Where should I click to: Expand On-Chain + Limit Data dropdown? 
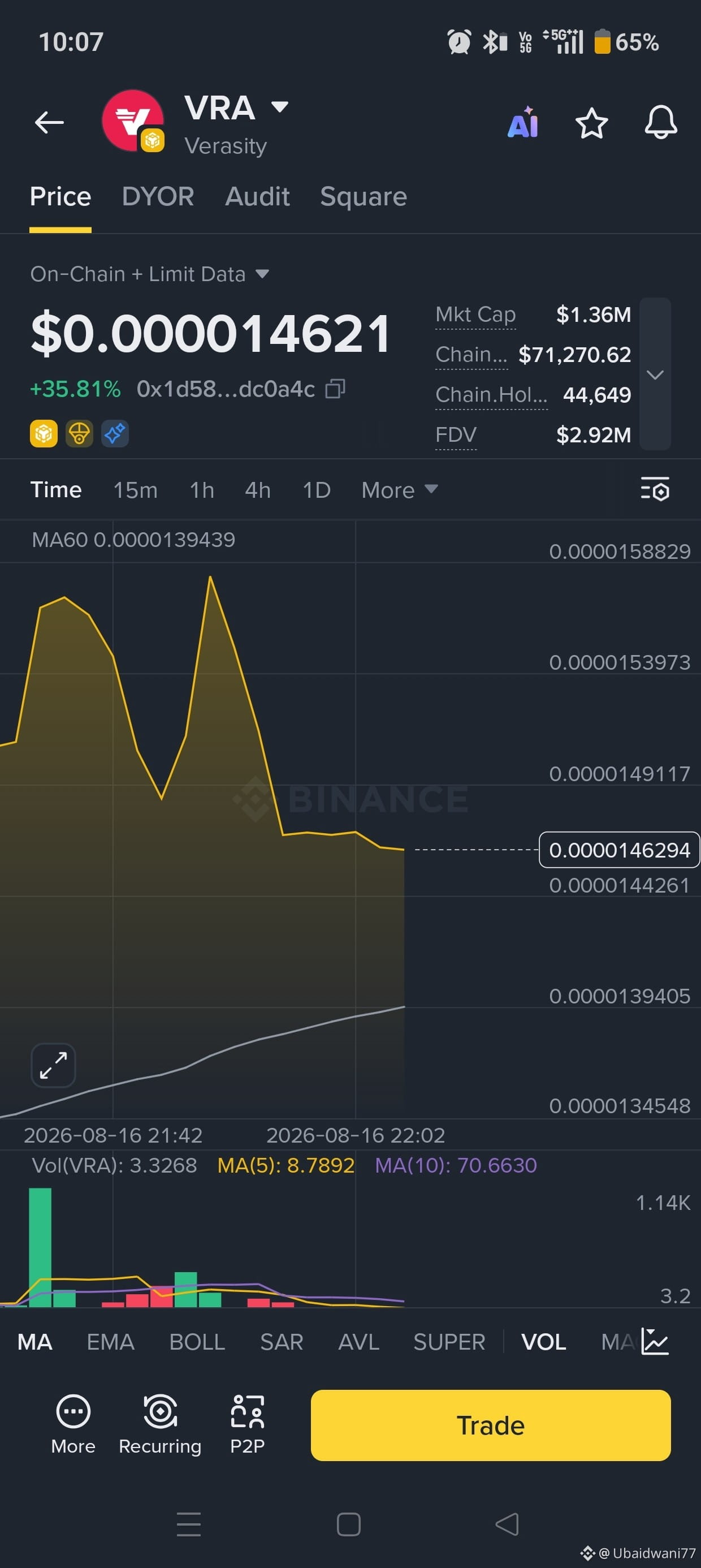[150, 274]
